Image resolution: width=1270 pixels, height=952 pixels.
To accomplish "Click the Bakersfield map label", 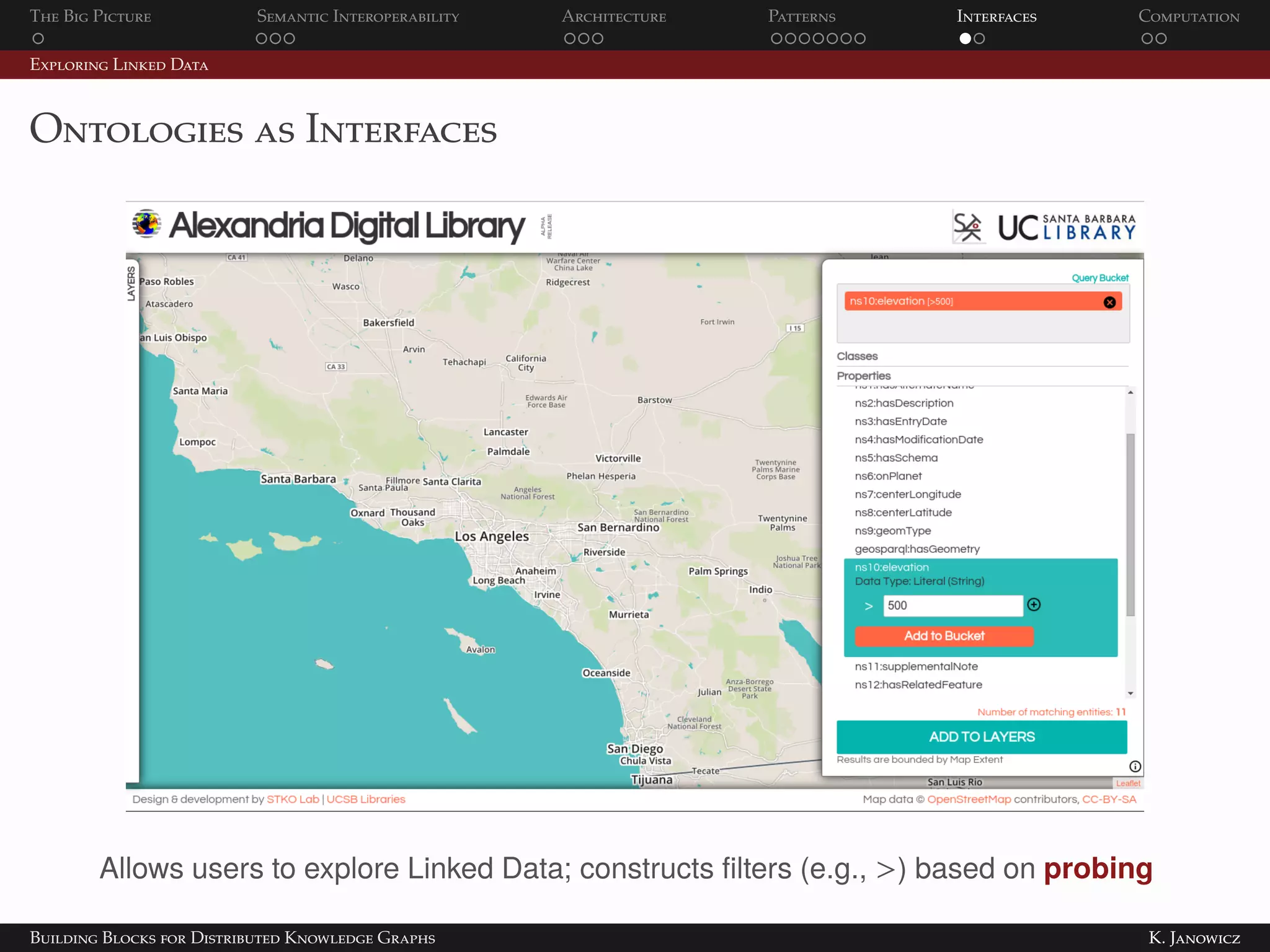I will click(388, 323).
